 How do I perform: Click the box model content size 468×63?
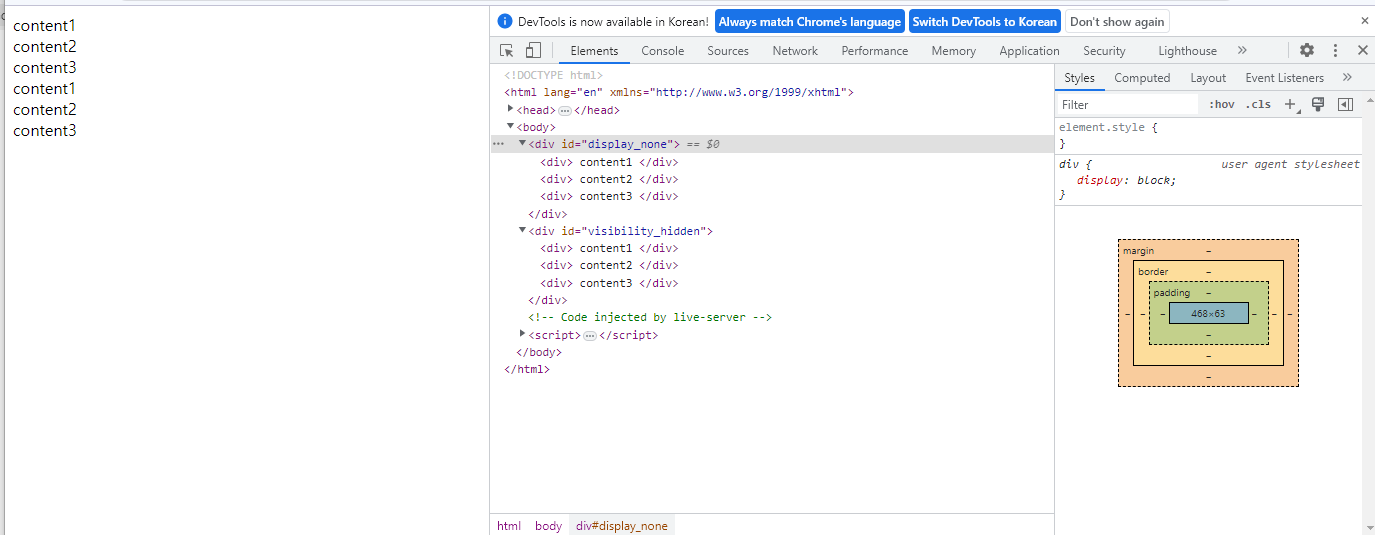pyautogui.click(x=1208, y=313)
